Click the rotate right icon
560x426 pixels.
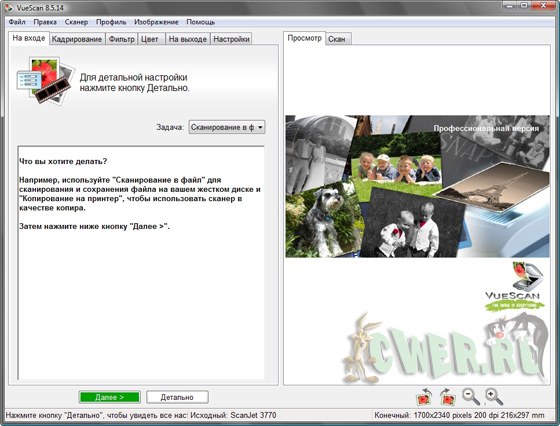(x=448, y=397)
